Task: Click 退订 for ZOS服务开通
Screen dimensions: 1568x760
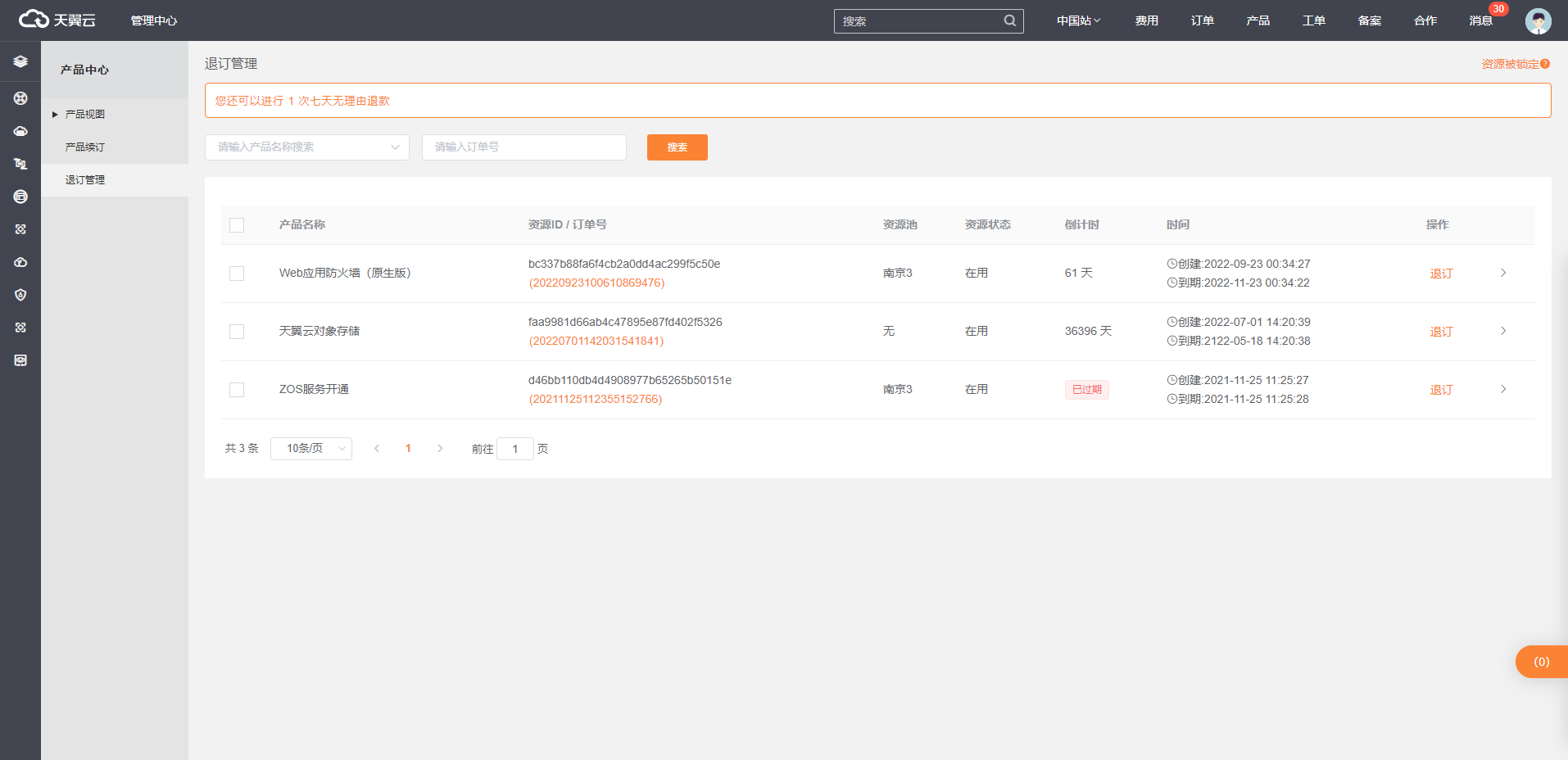Action: click(1441, 390)
